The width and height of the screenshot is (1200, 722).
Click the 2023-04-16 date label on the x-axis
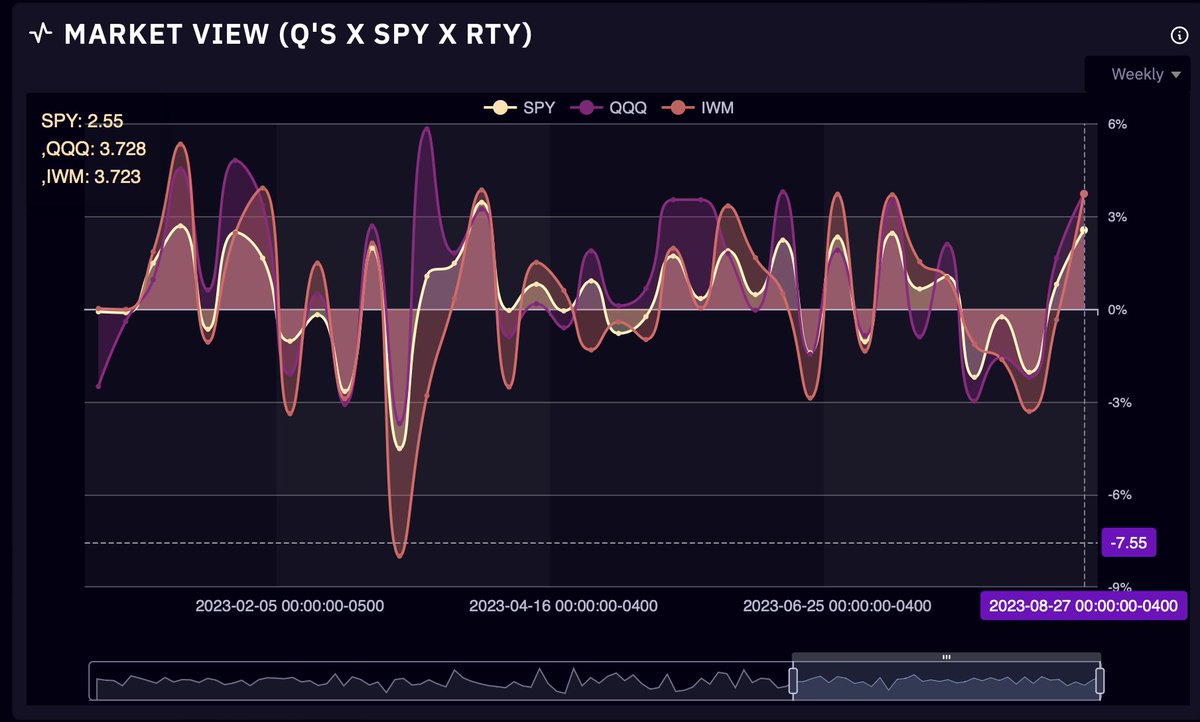pos(563,606)
